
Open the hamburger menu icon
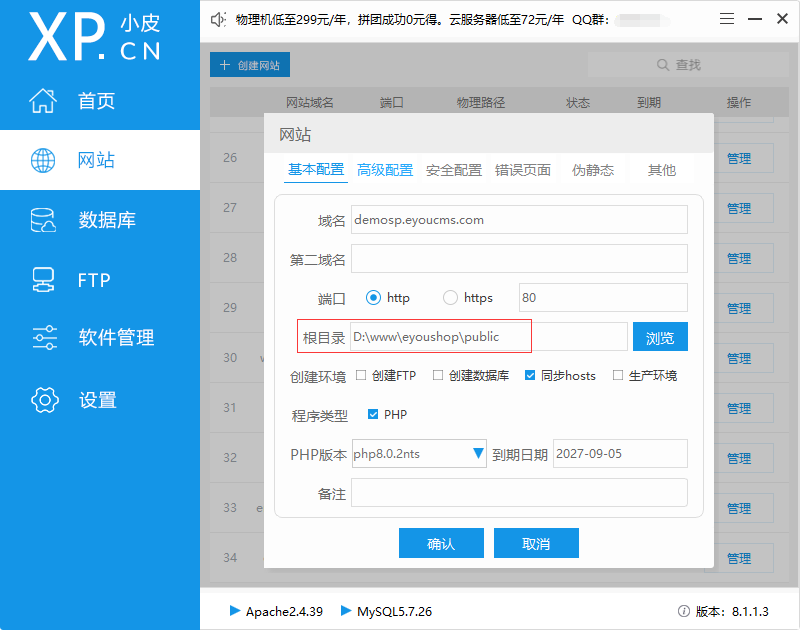727,19
